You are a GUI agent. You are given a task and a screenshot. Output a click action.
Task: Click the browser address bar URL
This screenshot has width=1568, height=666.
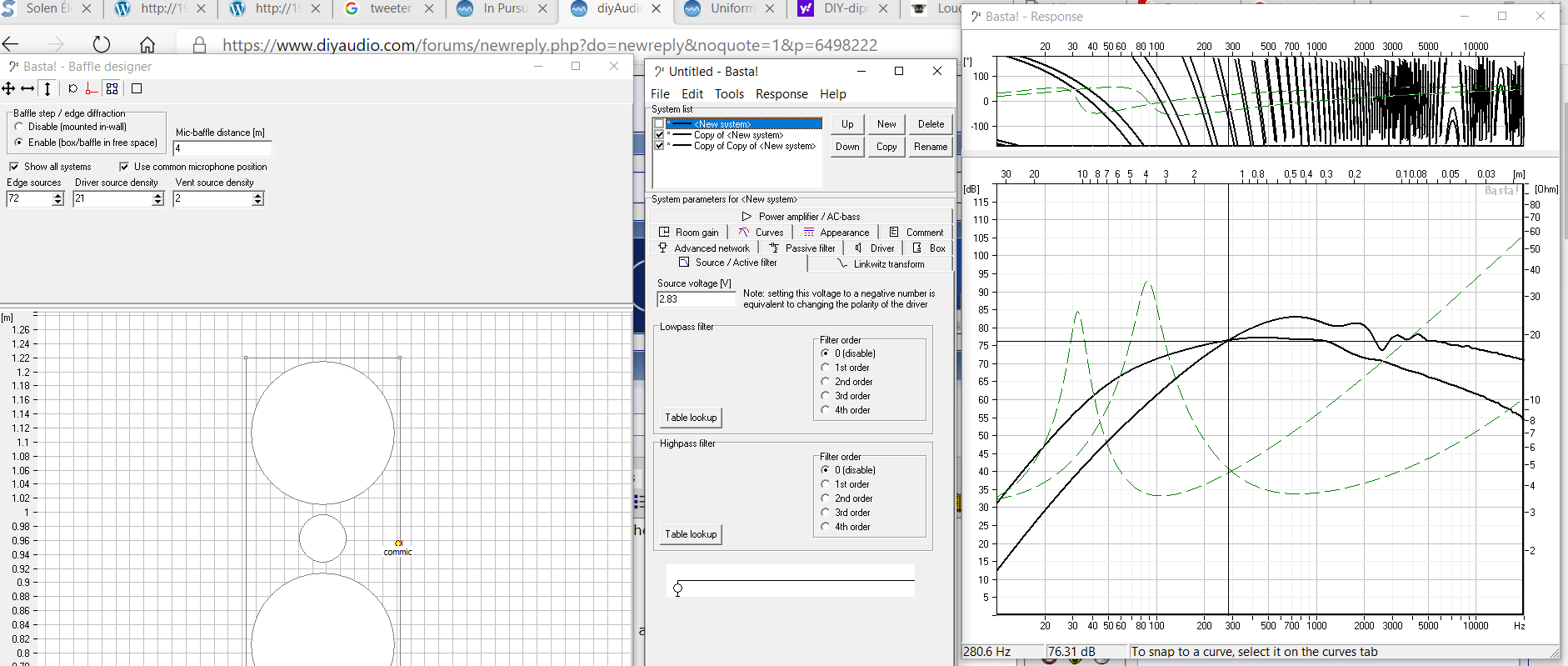tap(550, 45)
